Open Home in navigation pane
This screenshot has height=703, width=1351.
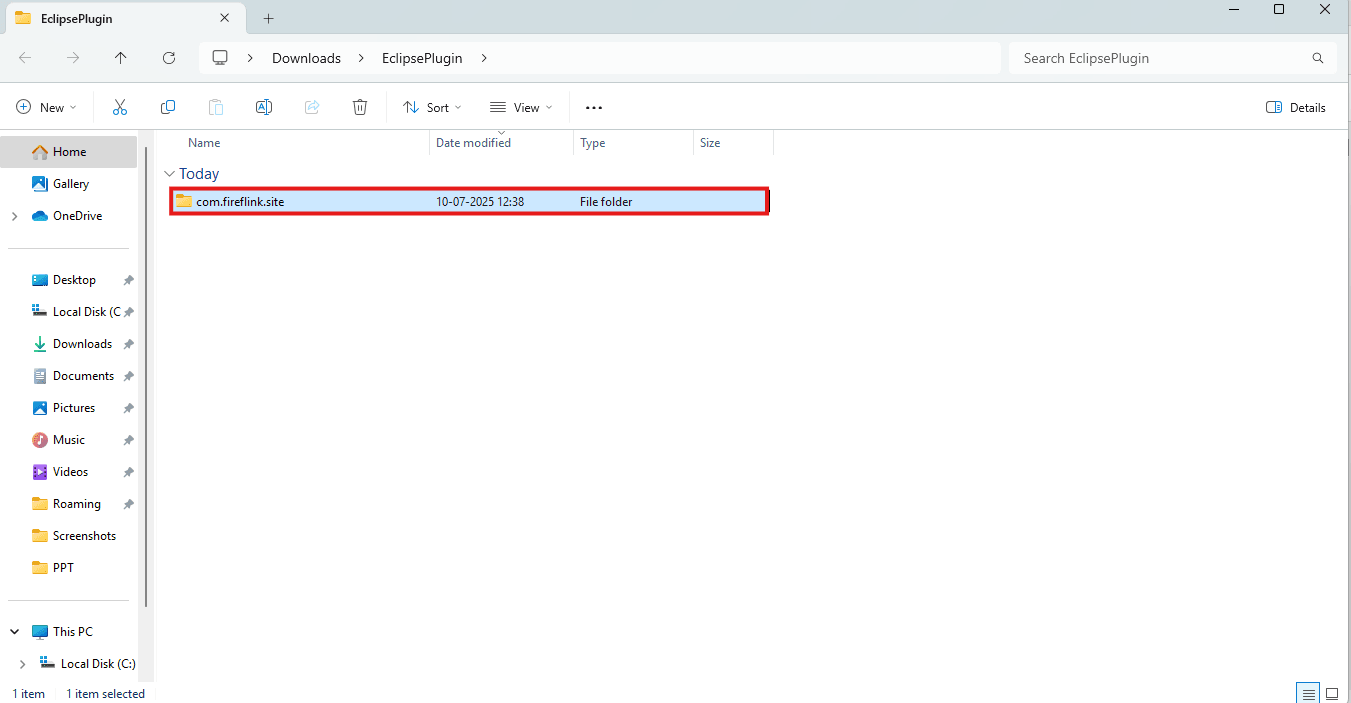[69, 152]
